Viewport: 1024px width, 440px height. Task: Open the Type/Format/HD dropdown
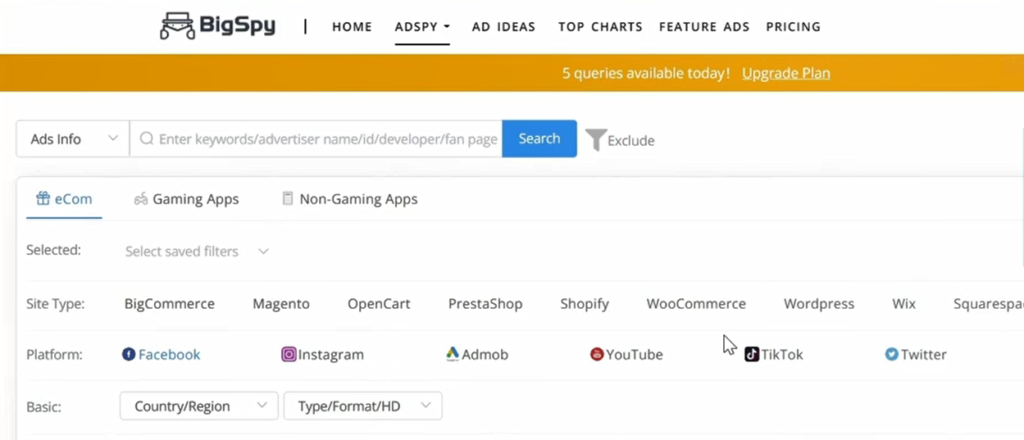point(363,406)
